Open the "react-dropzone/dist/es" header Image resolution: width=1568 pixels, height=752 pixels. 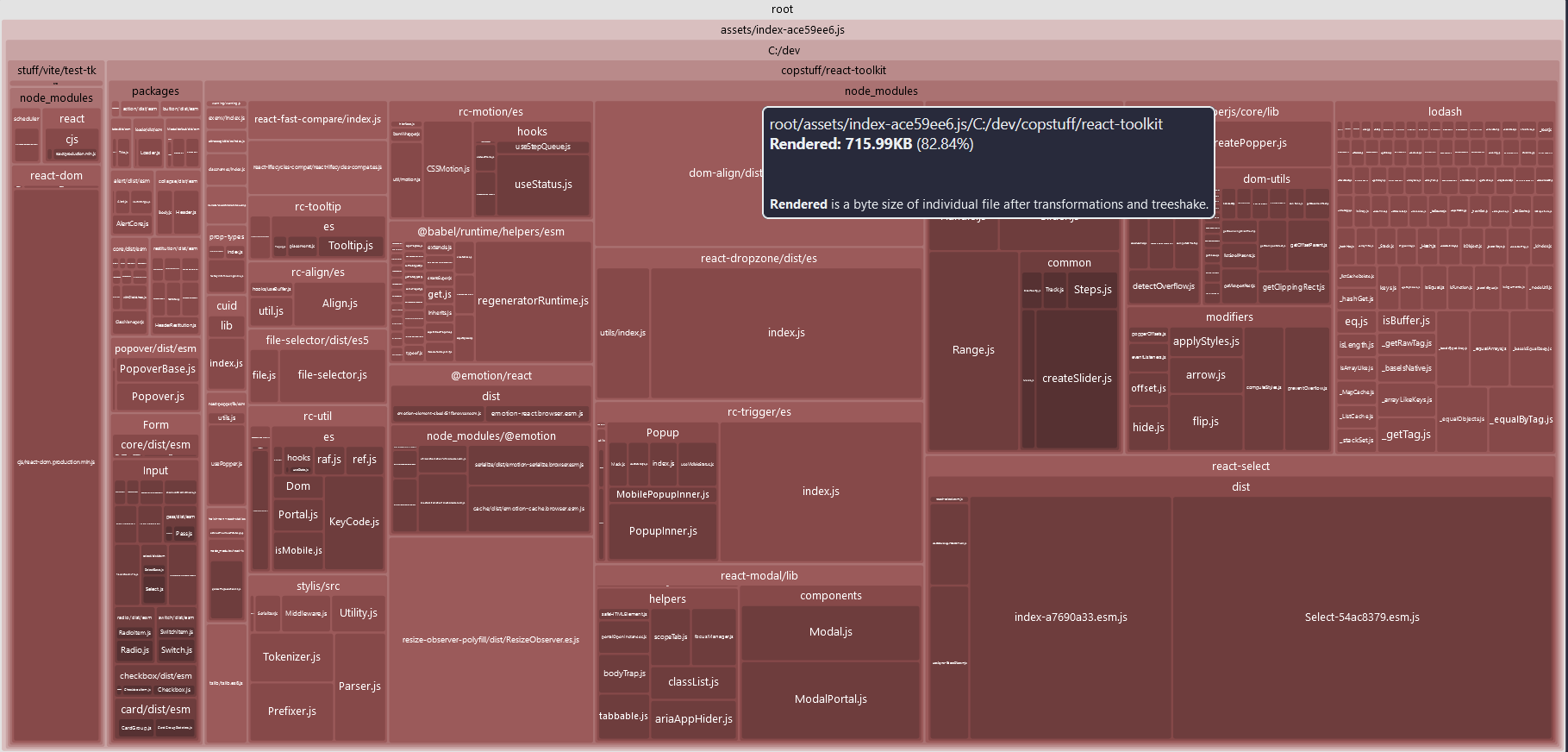[x=759, y=259]
